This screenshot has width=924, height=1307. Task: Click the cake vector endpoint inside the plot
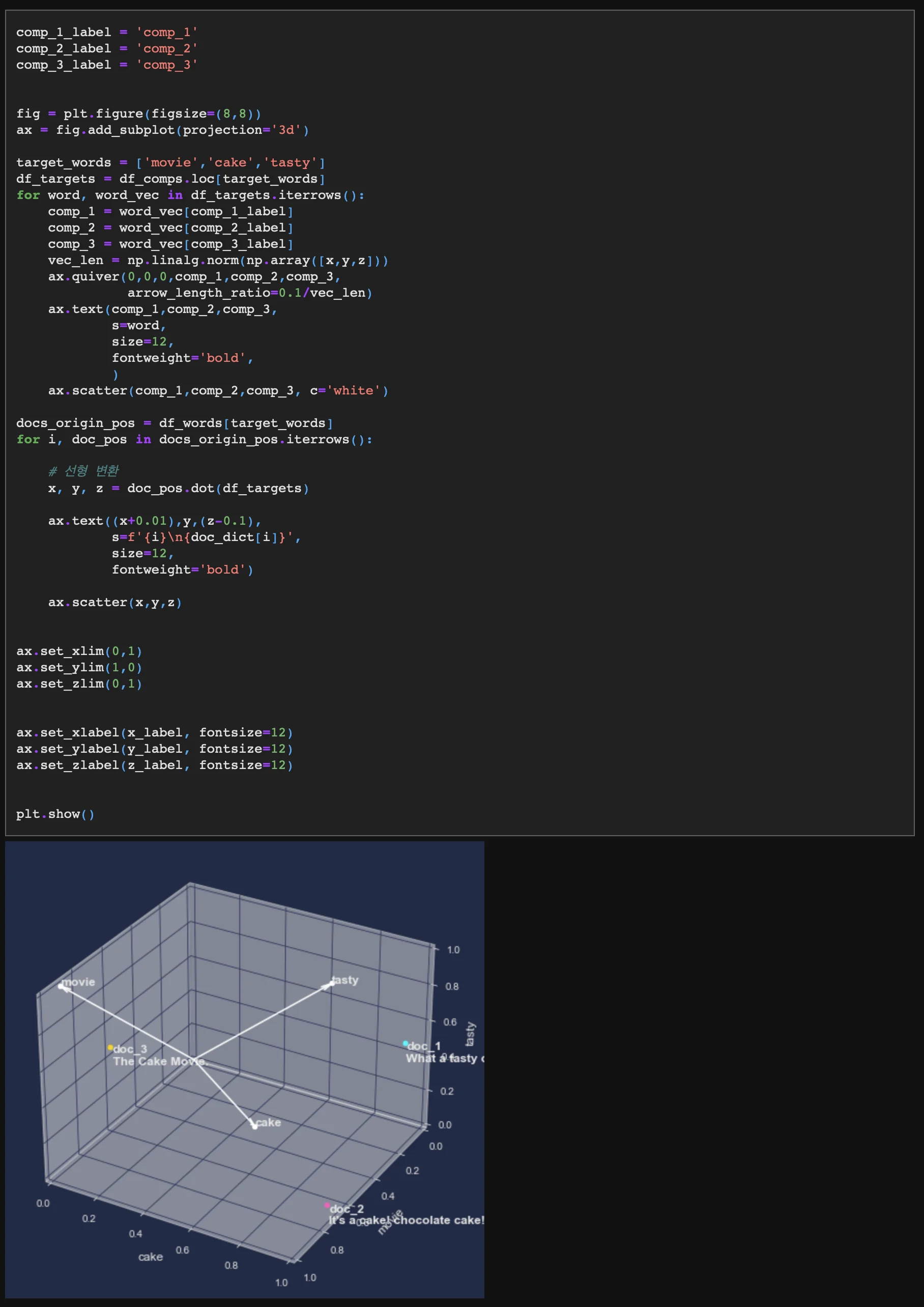click(x=254, y=1125)
